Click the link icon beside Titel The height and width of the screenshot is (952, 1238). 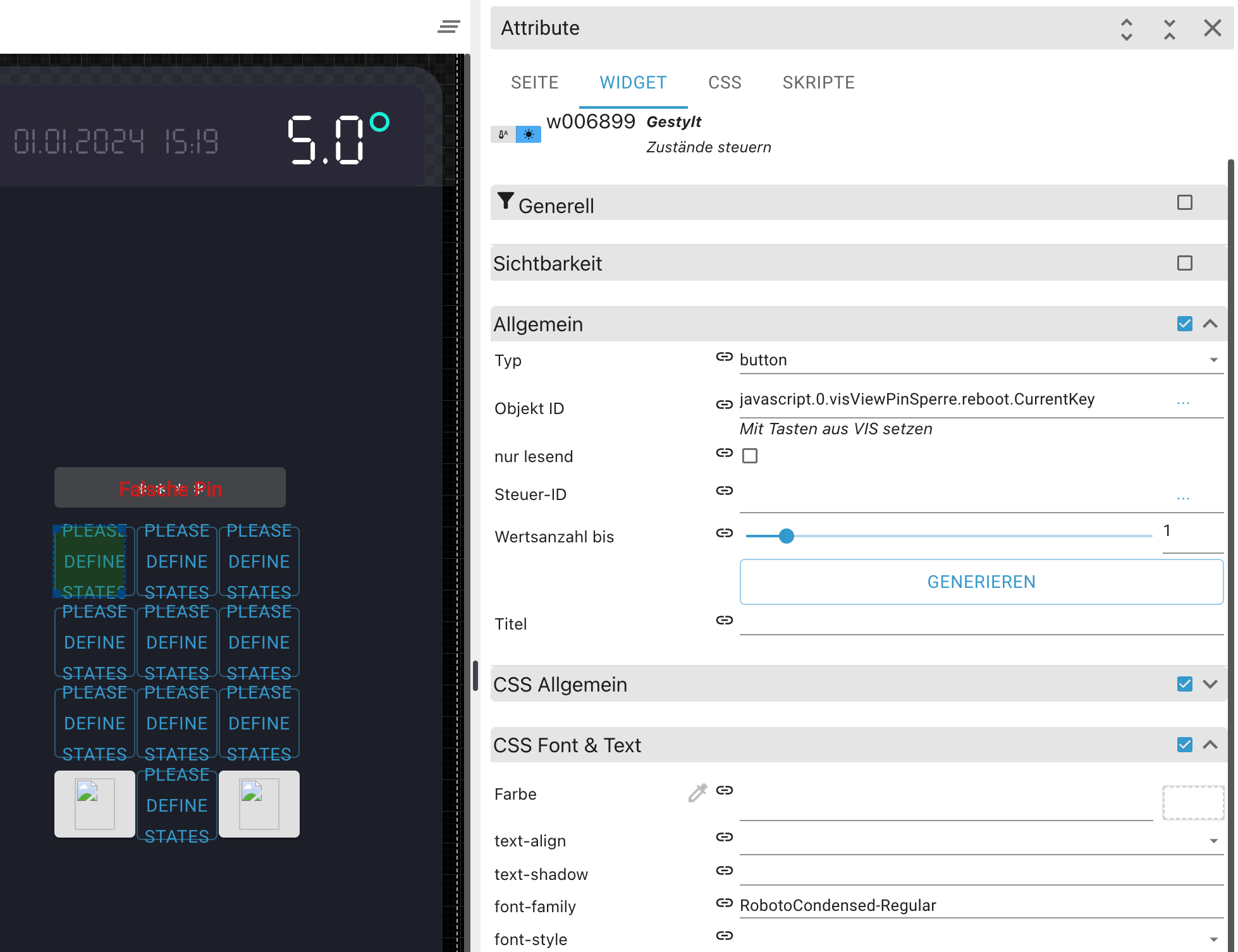[725, 620]
